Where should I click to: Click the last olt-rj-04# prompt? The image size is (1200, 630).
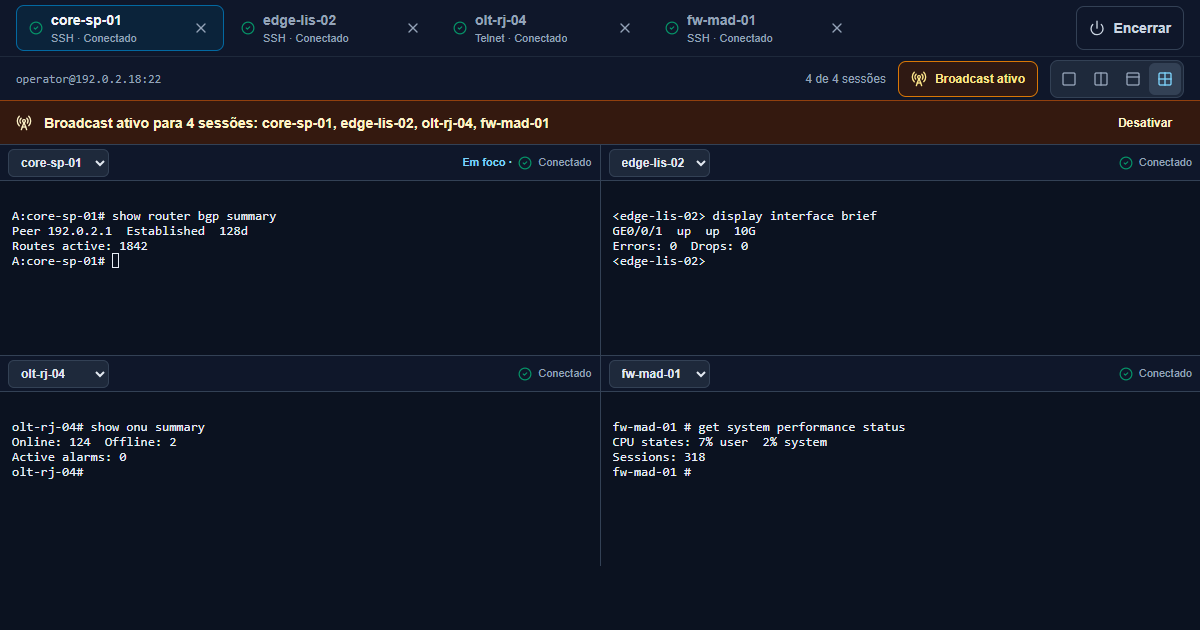coord(47,472)
